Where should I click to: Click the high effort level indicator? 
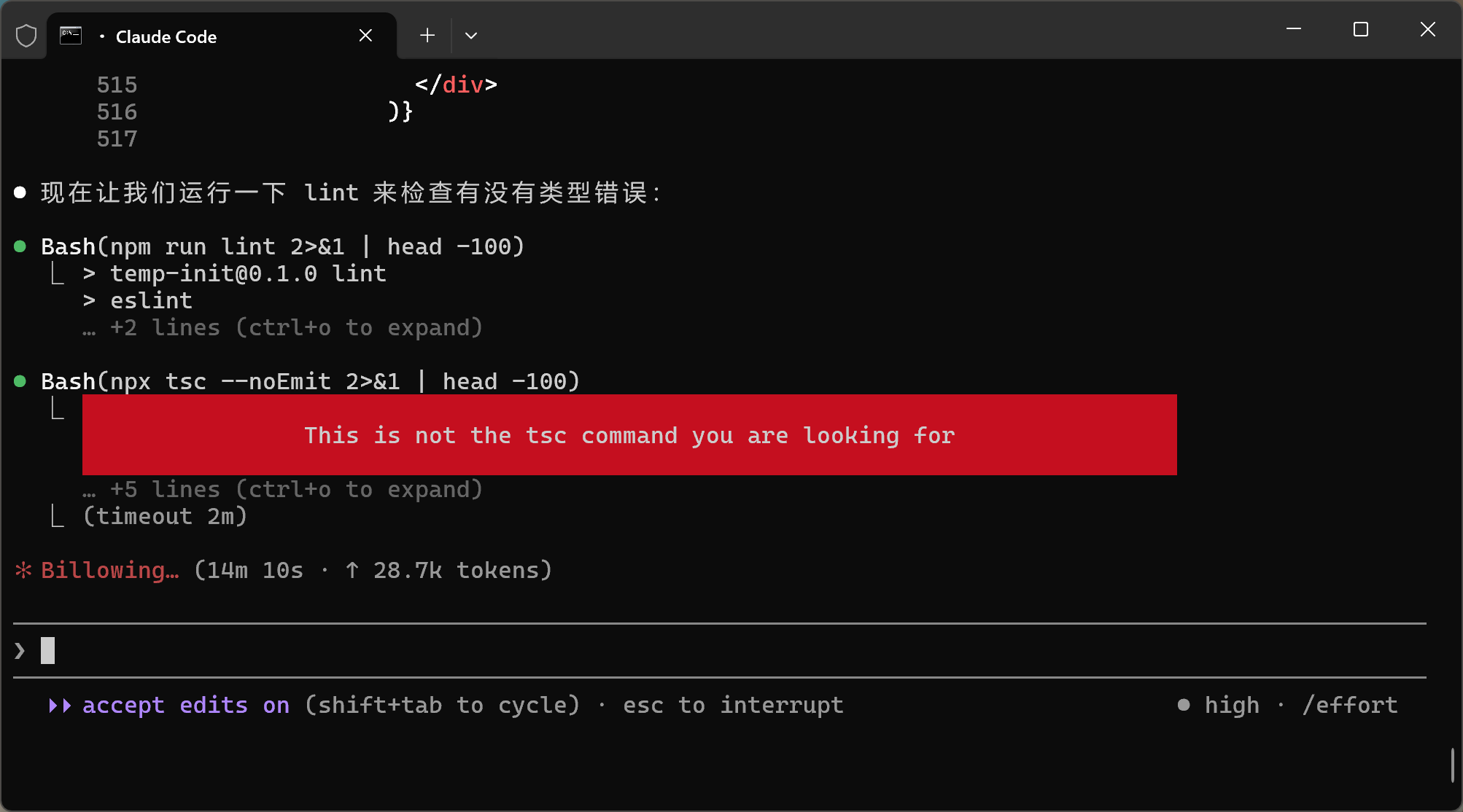1231,706
